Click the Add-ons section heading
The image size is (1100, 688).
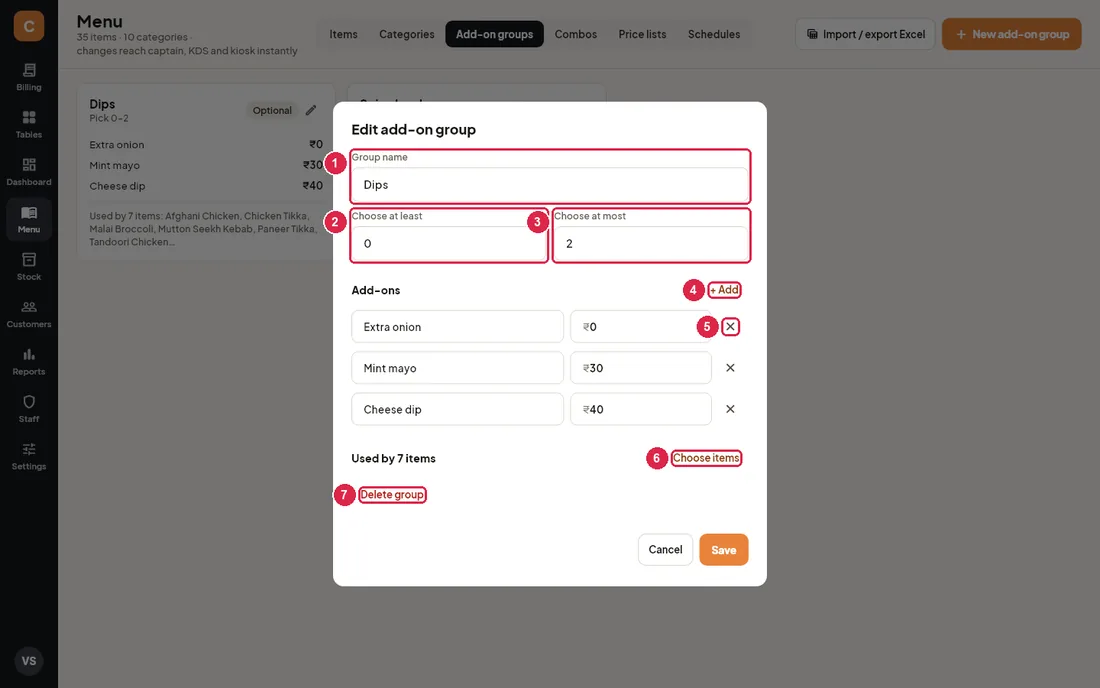[x=375, y=290]
